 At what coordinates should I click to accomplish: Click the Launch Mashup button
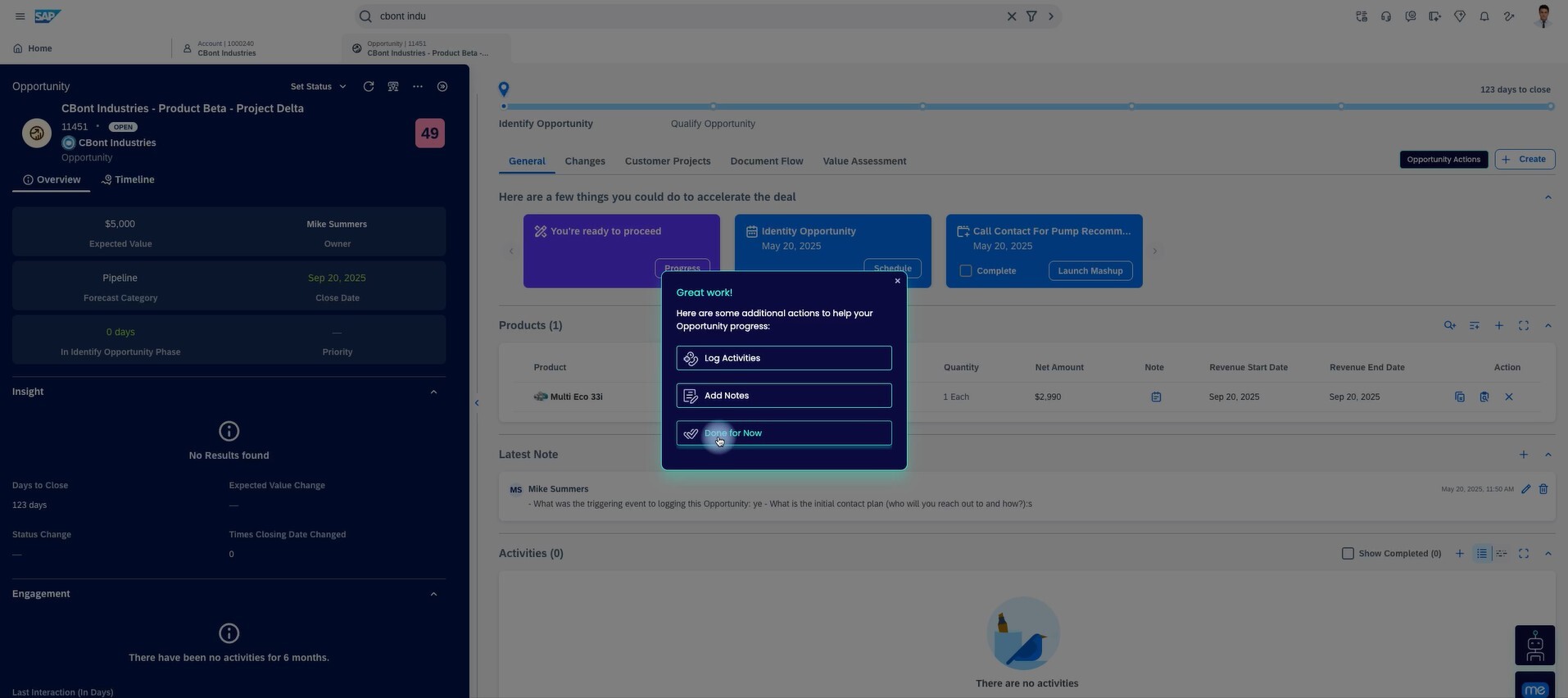pyautogui.click(x=1090, y=271)
